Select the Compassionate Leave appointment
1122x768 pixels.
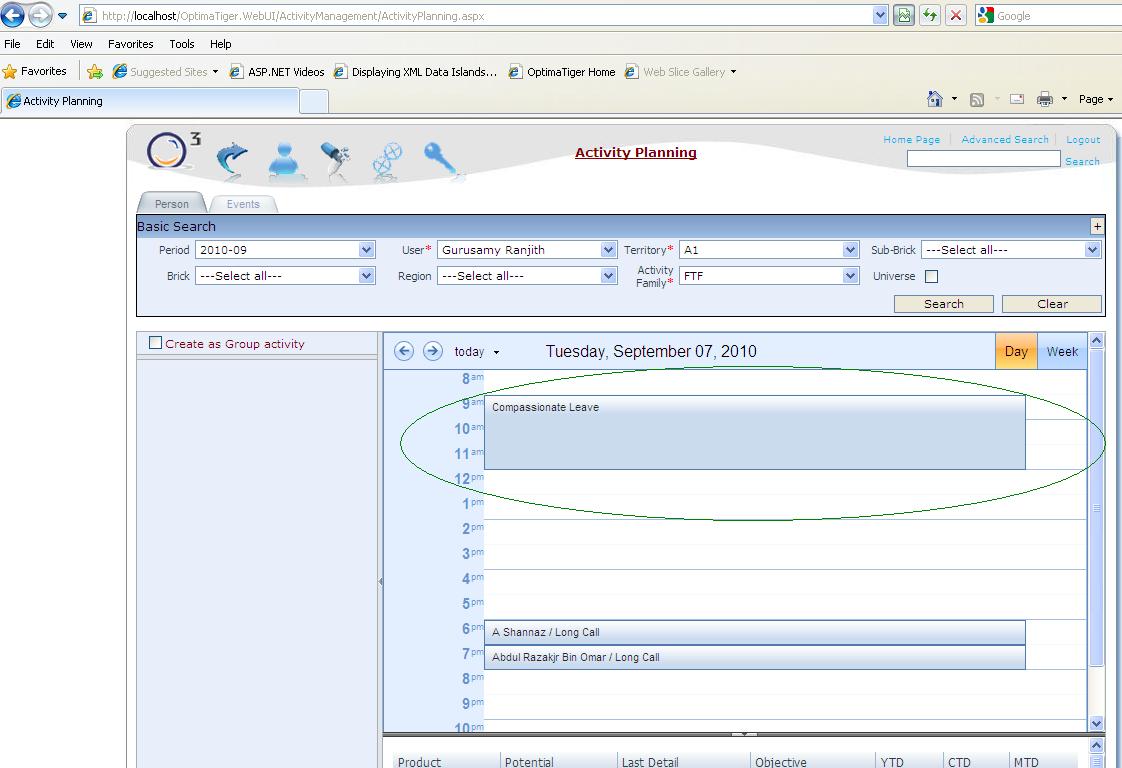click(x=755, y=432)
